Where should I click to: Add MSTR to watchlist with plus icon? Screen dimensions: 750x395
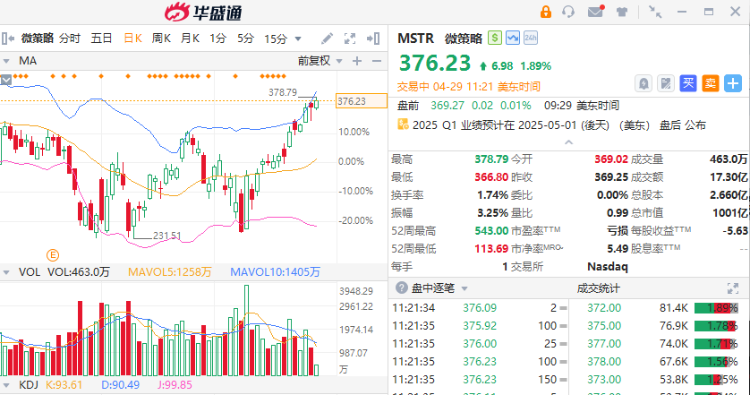point(733,84)
